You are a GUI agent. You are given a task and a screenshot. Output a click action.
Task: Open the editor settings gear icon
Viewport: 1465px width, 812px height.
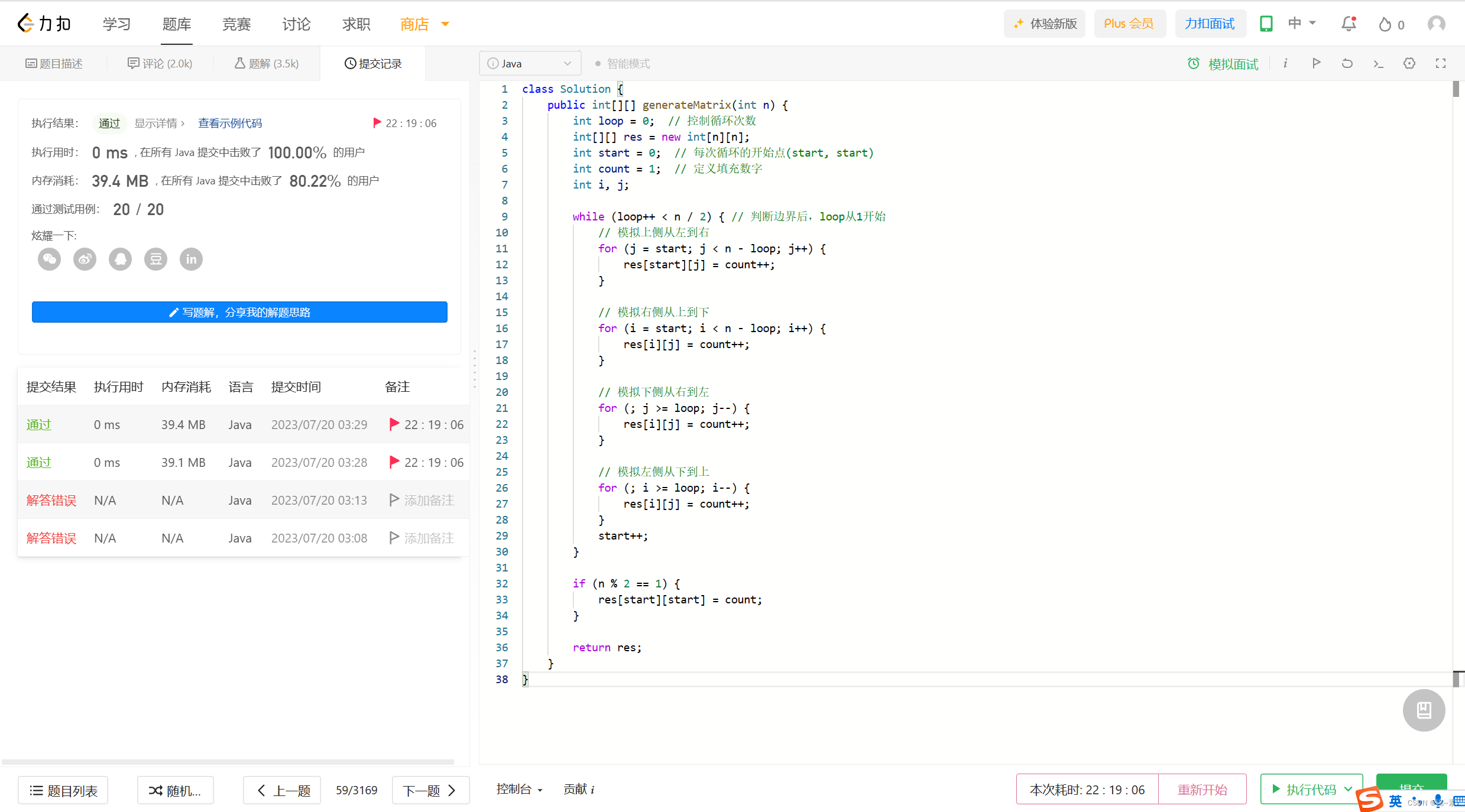tap(1409, 63)
